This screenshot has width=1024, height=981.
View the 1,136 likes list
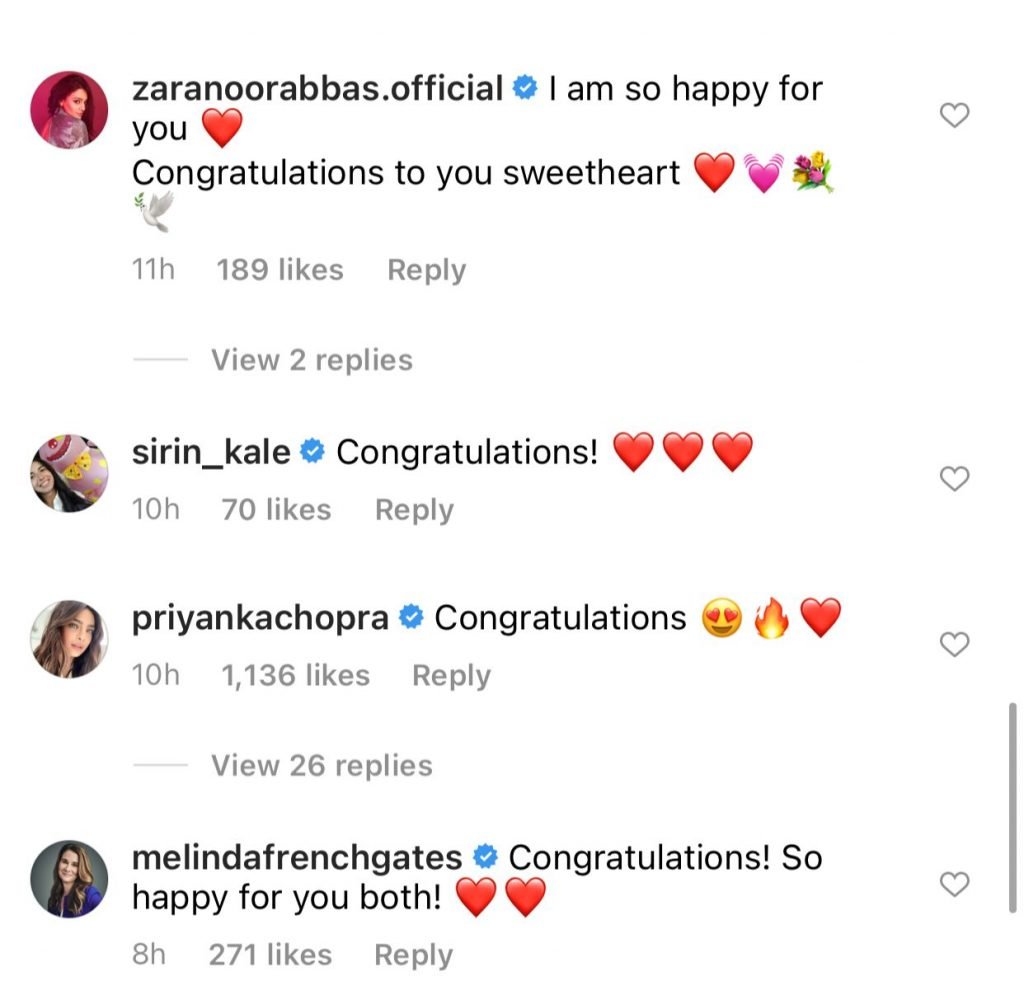[295, 676]
